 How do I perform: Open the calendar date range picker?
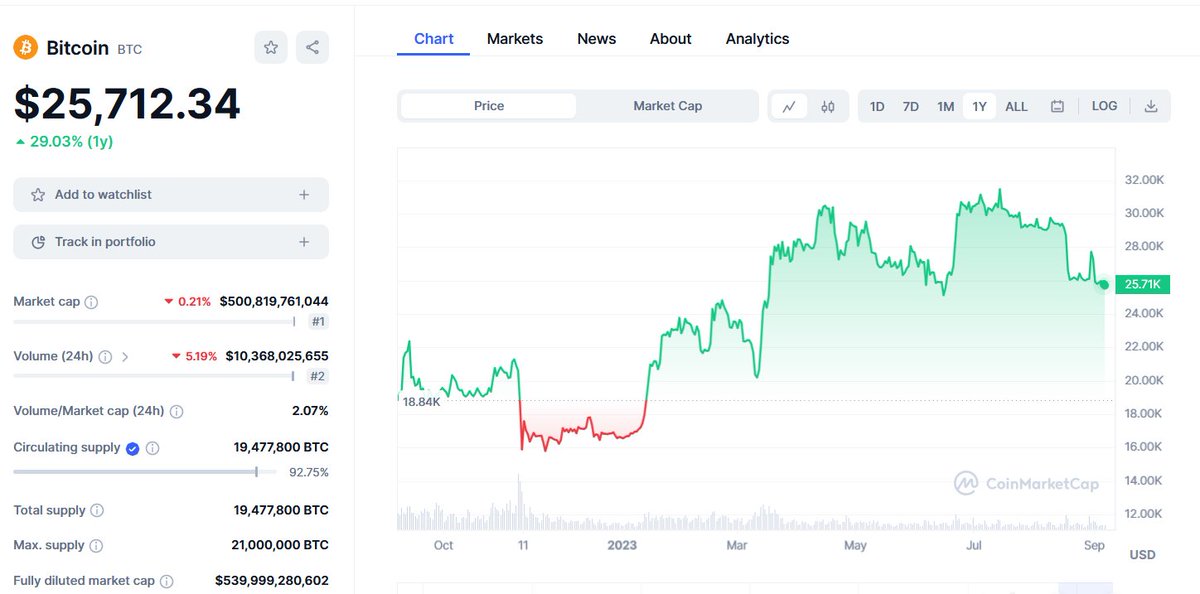click(1057, 106)
